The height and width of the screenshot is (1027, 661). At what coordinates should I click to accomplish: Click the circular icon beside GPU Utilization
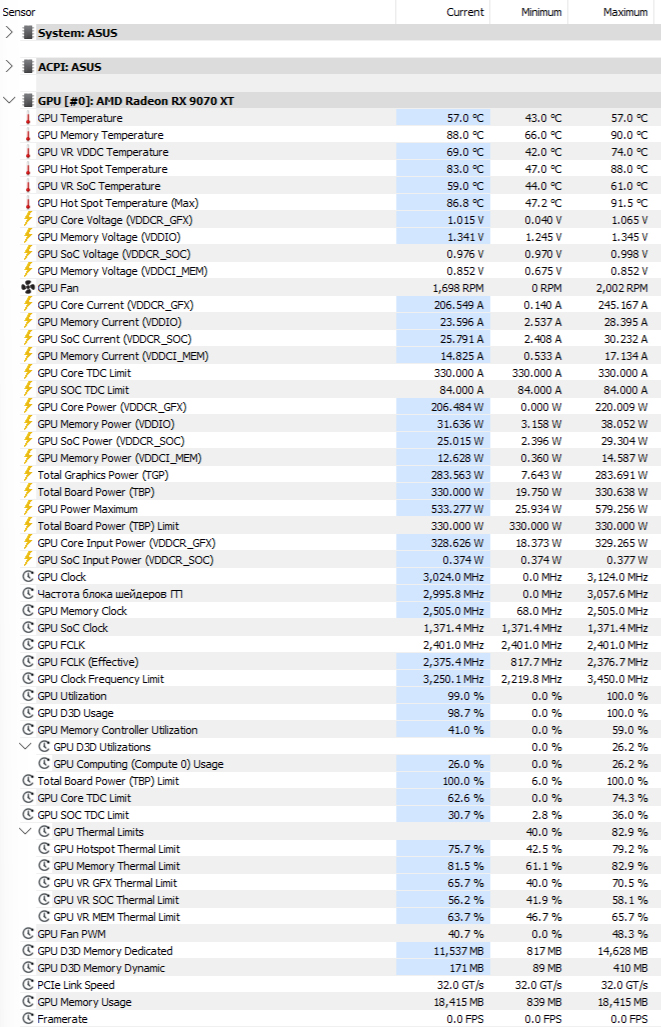coord(28,696)
